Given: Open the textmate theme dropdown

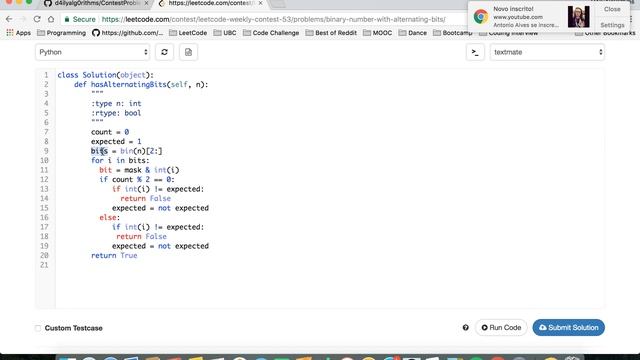Looking at the screenshot, I should click(x=547, y=52).
